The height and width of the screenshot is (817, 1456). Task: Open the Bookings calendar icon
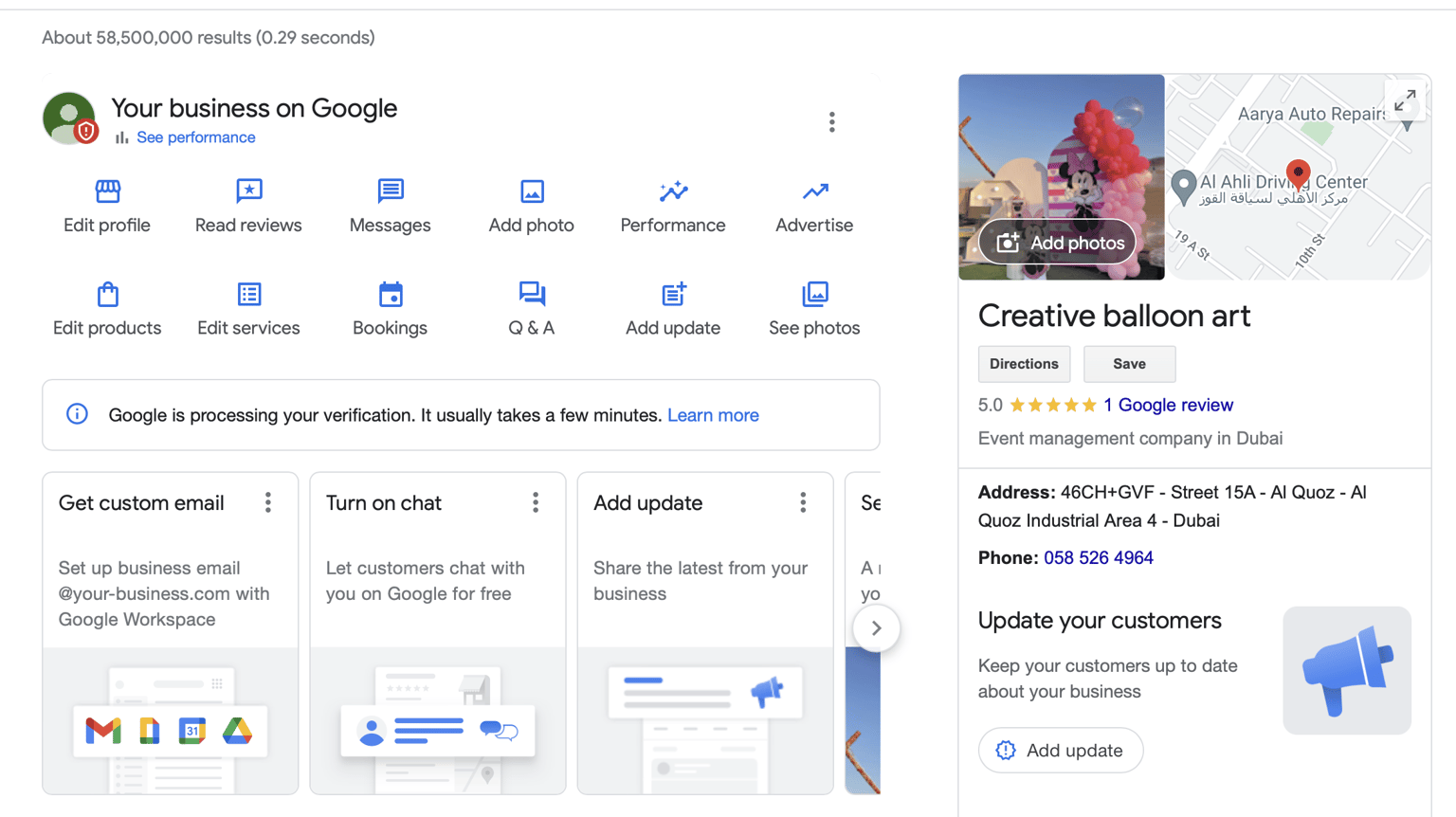[x=390, y=294]
